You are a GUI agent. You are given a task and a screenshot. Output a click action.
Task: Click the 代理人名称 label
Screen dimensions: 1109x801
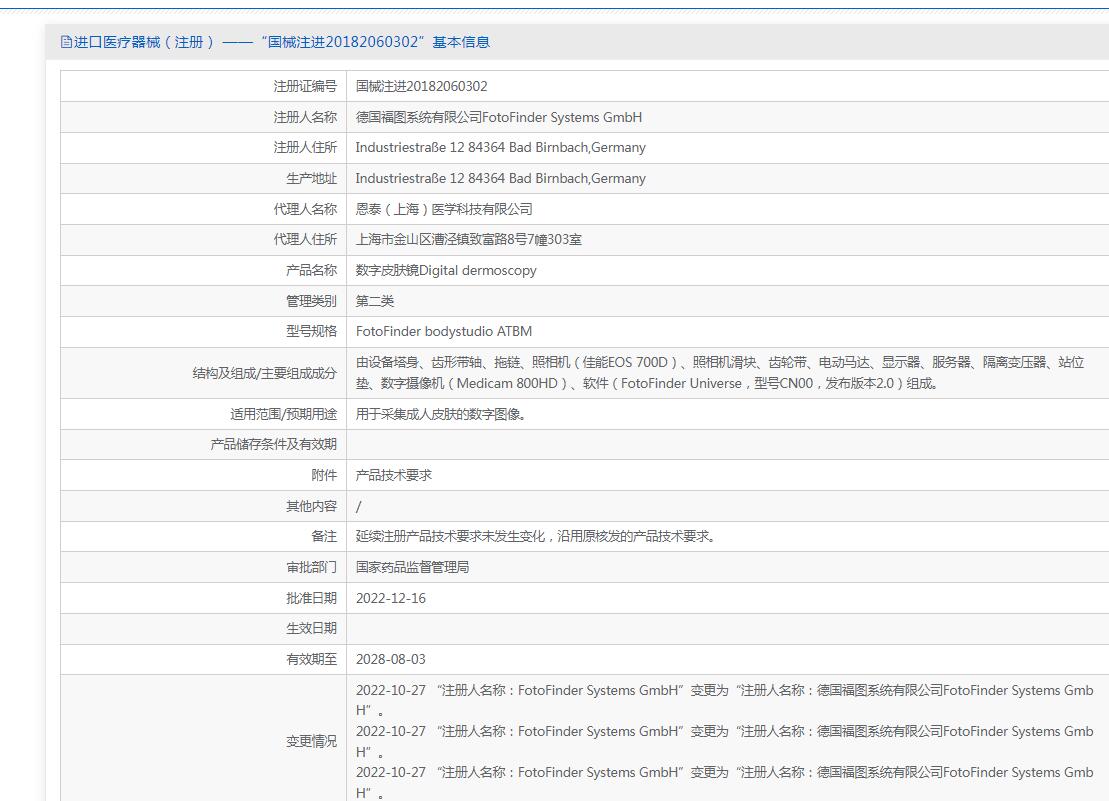click(x=305, y=209)
